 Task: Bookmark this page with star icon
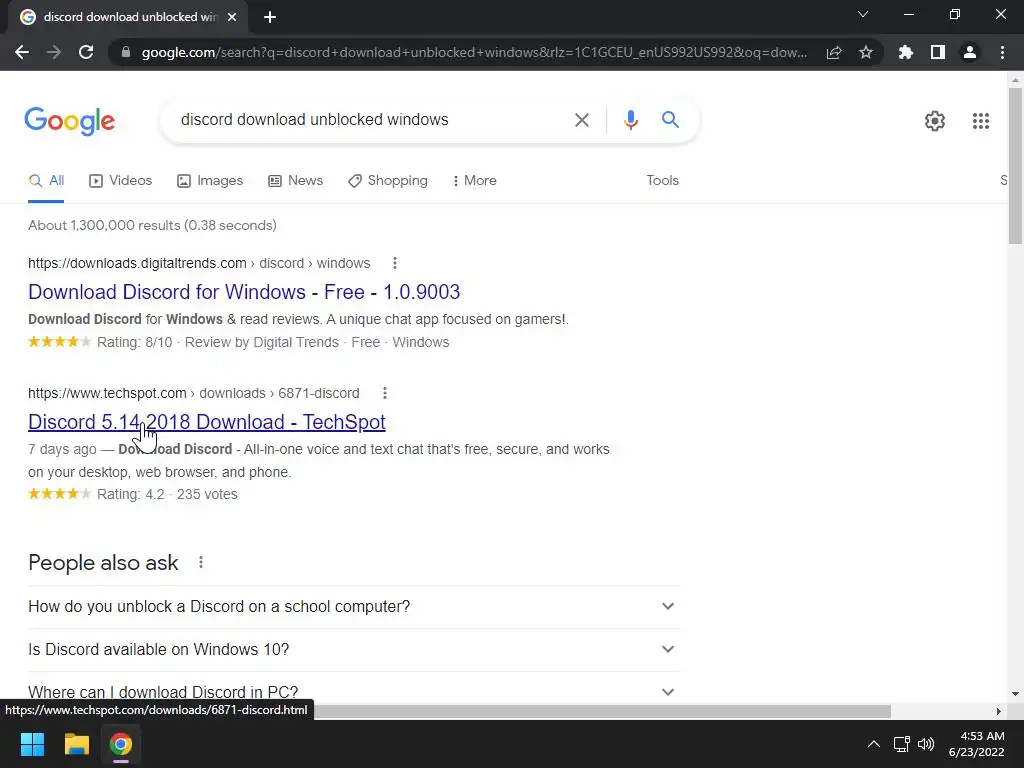click(866, 52)
